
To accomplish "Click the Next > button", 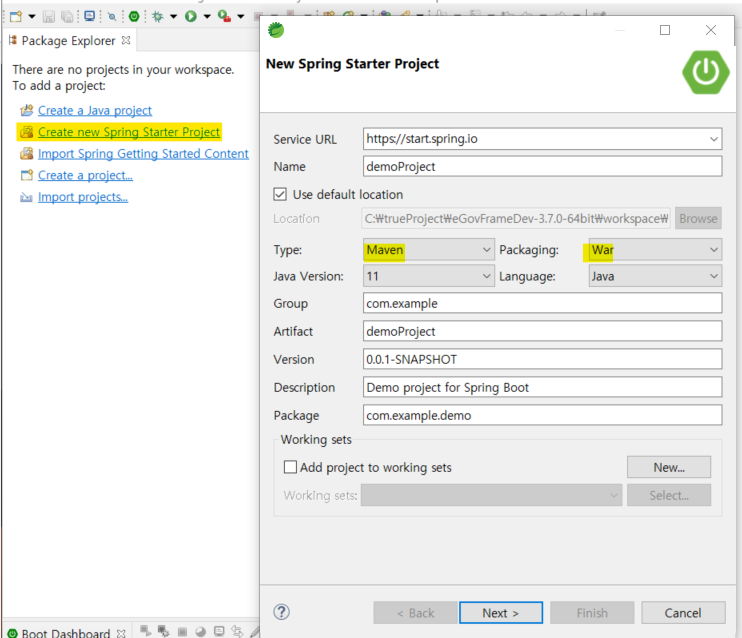I will [x=501, y=613].
